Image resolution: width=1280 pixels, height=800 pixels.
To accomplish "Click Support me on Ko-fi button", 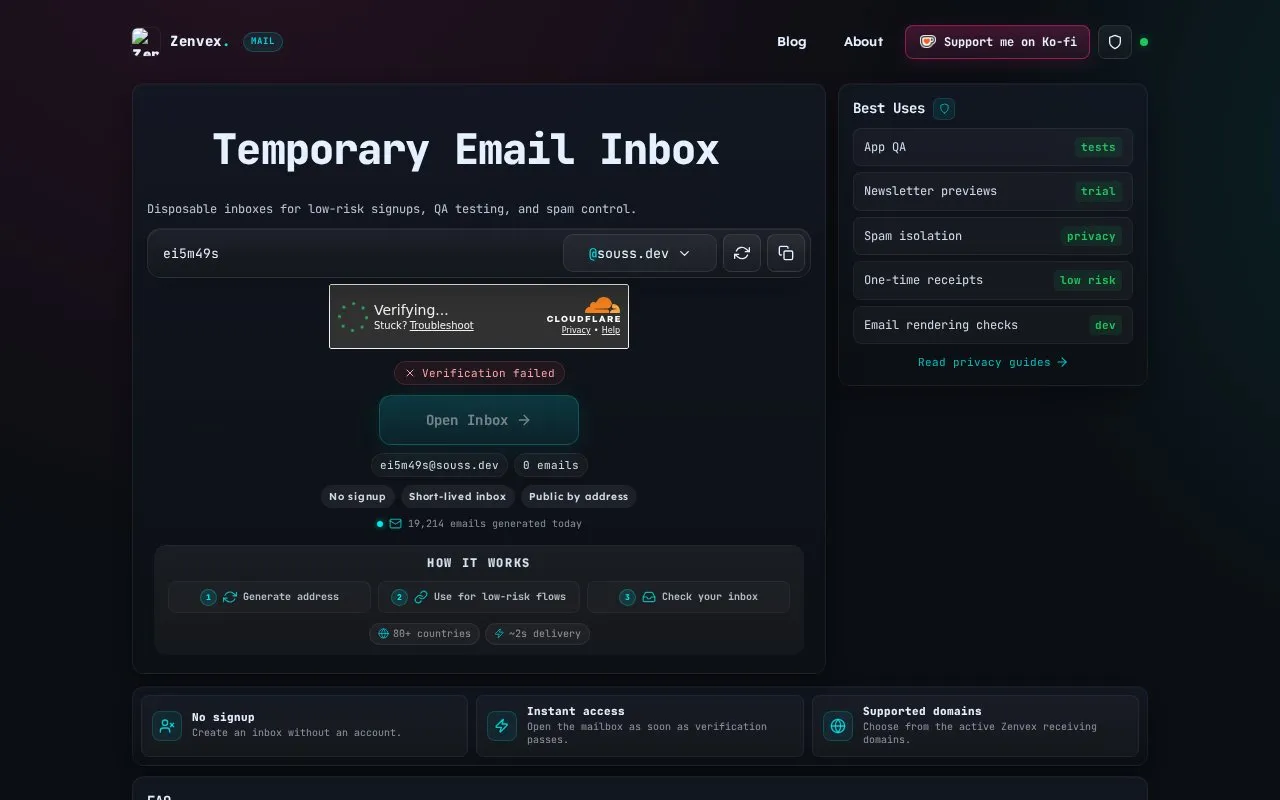I will [997, 42].
